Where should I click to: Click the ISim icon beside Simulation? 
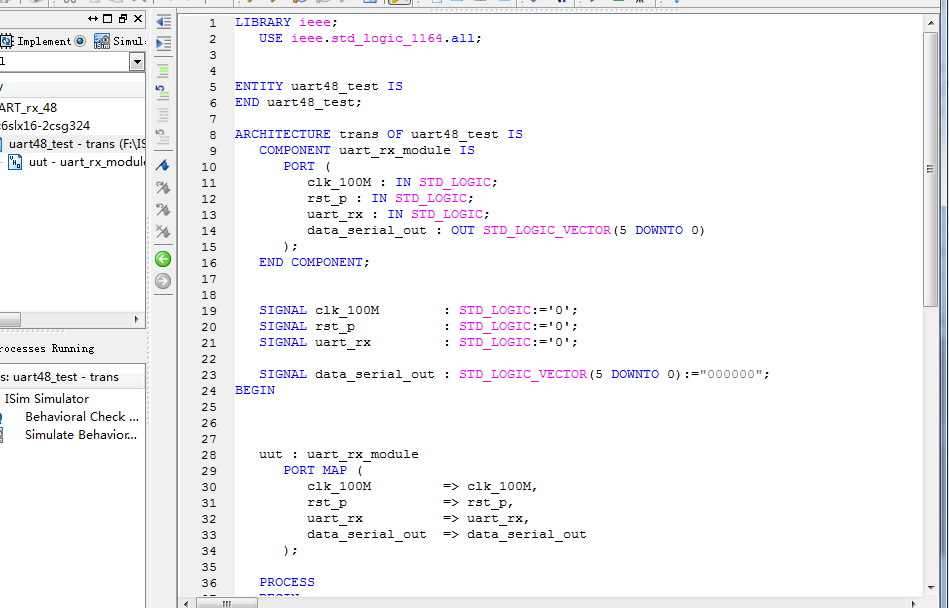pos(102,41)
